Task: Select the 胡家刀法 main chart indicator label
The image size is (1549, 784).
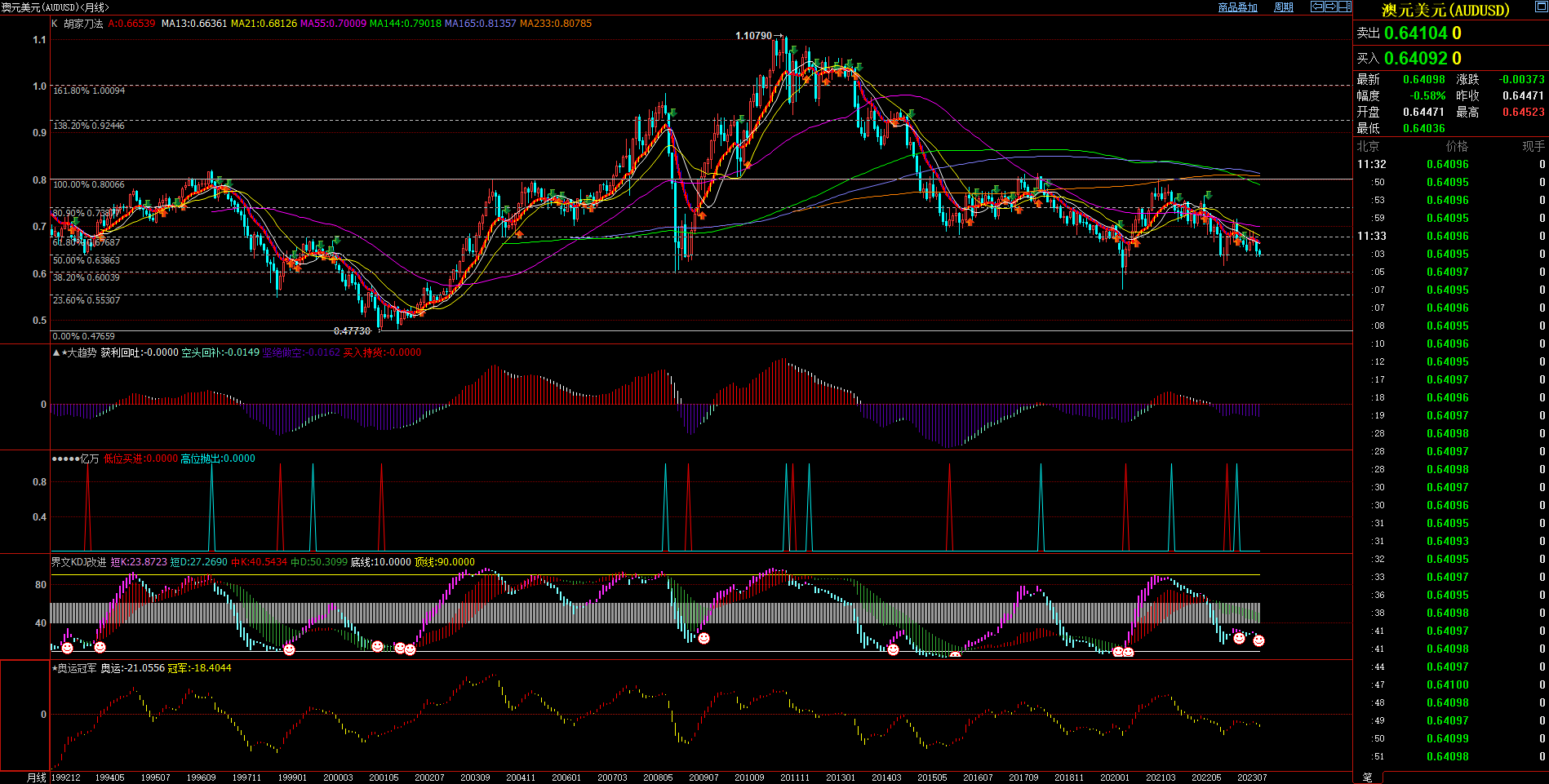Action: click(x=83, y=24)
